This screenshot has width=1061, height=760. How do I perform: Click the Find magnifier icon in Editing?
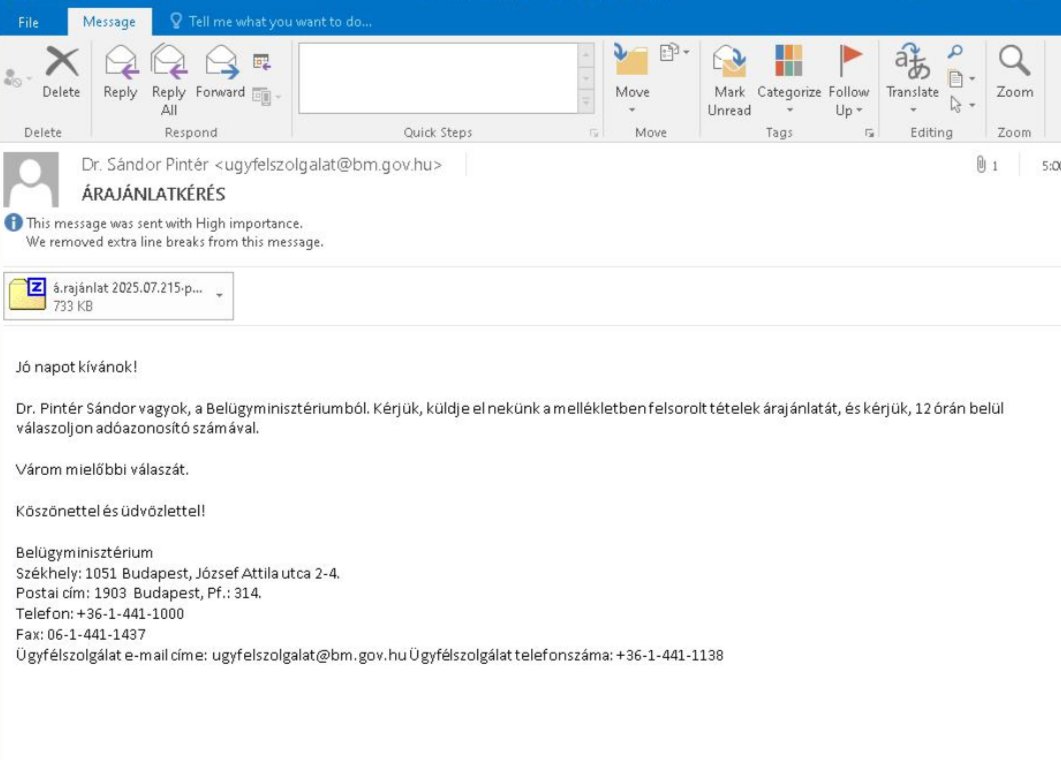(x=955, y=51)
